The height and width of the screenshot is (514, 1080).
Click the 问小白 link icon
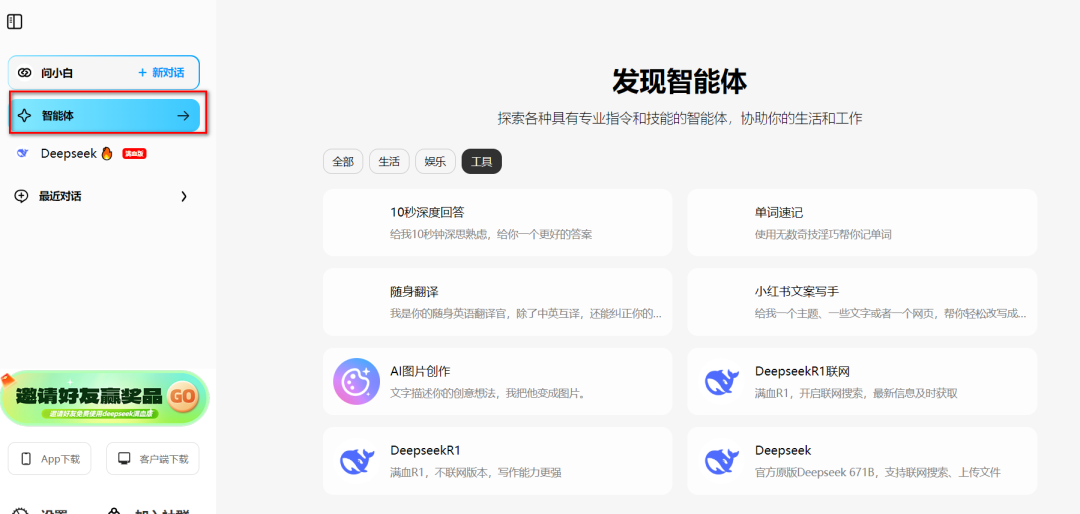click(x=25, y=72)
